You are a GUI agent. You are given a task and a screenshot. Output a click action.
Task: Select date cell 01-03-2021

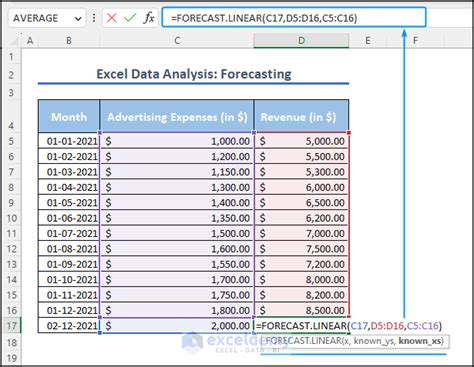coord(69,172)
